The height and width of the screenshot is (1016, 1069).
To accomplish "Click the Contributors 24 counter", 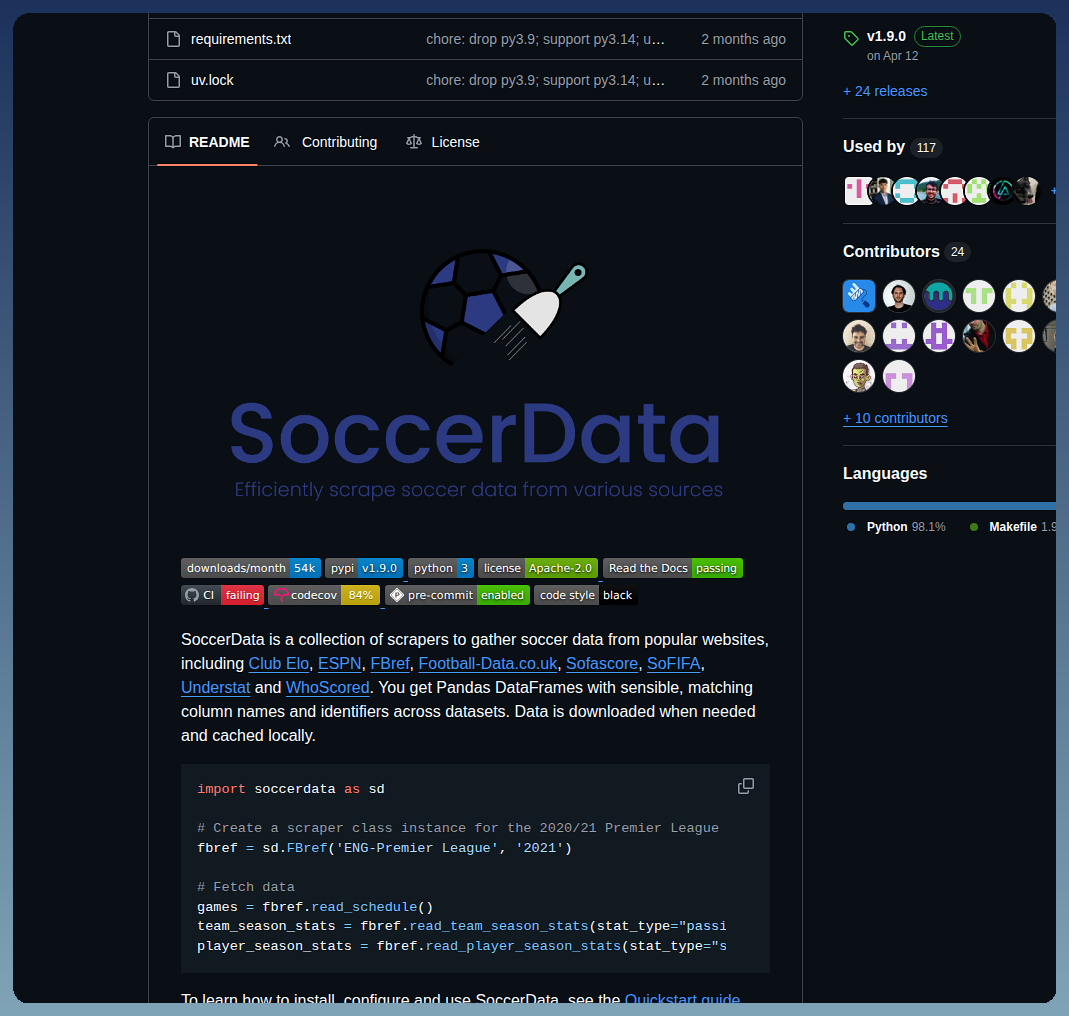I will point(957,252).
